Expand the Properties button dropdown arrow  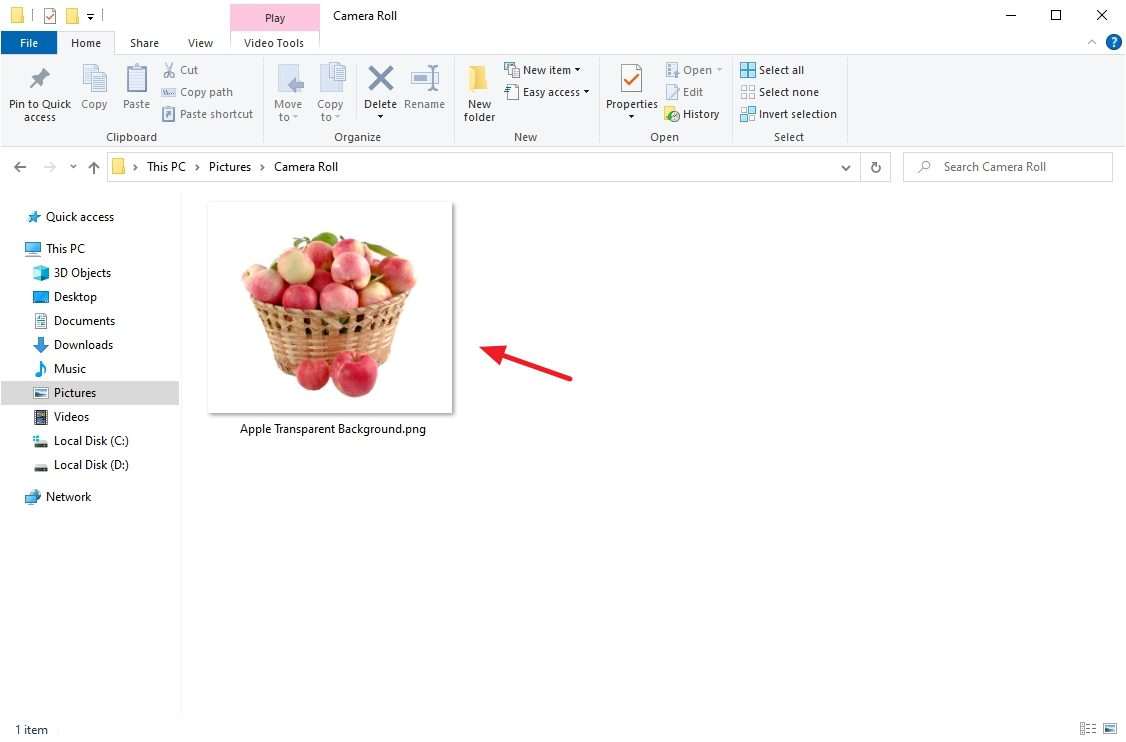(x=631, y=116)
